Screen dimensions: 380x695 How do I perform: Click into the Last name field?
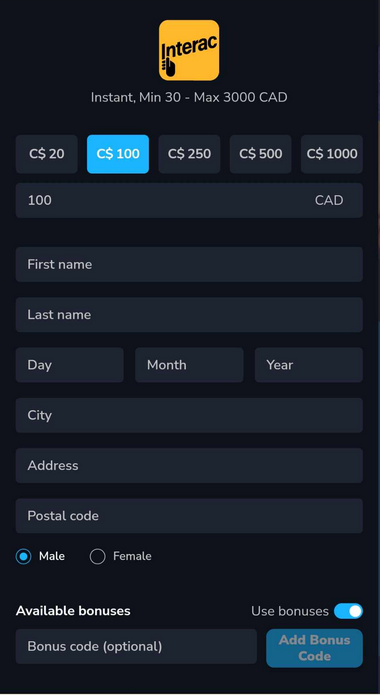189,315
